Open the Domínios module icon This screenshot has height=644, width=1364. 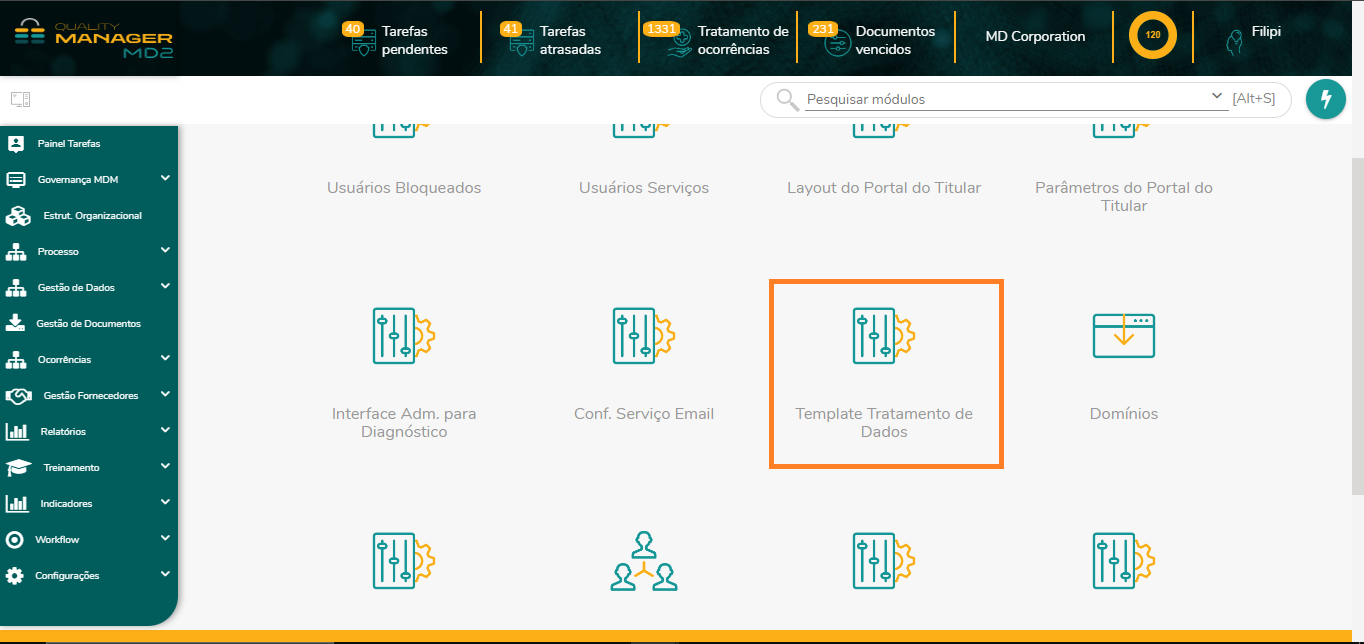tap(1124, 335)
